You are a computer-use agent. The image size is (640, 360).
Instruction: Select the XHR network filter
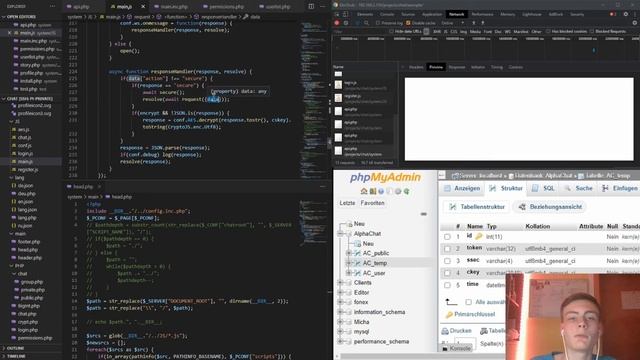(x=437, y=31)
